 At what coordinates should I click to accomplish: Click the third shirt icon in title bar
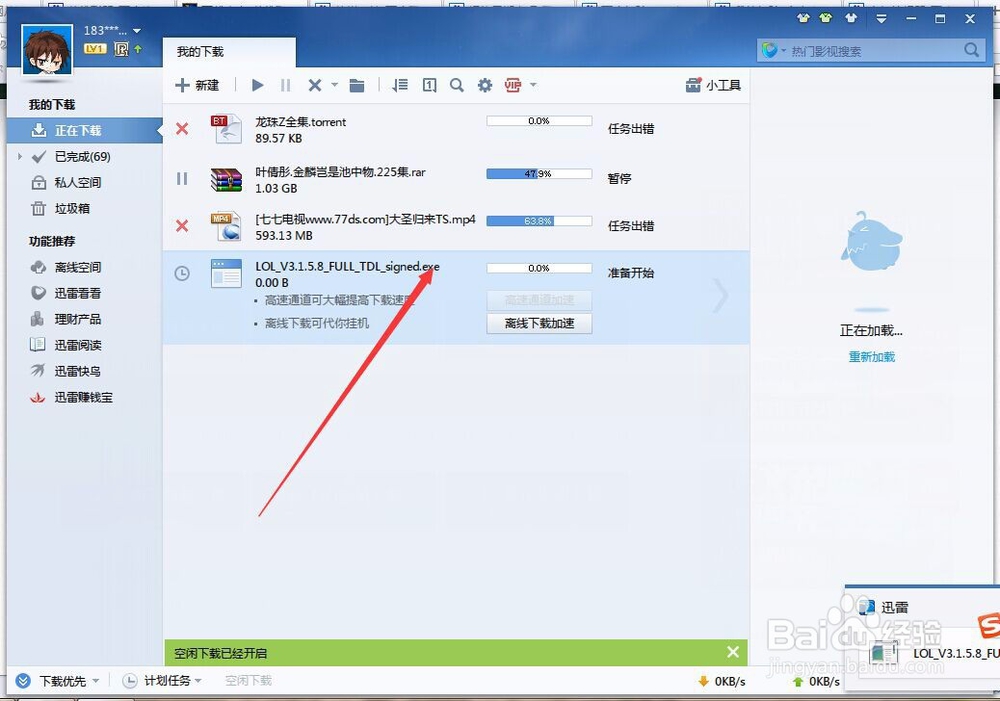[851, 18]
